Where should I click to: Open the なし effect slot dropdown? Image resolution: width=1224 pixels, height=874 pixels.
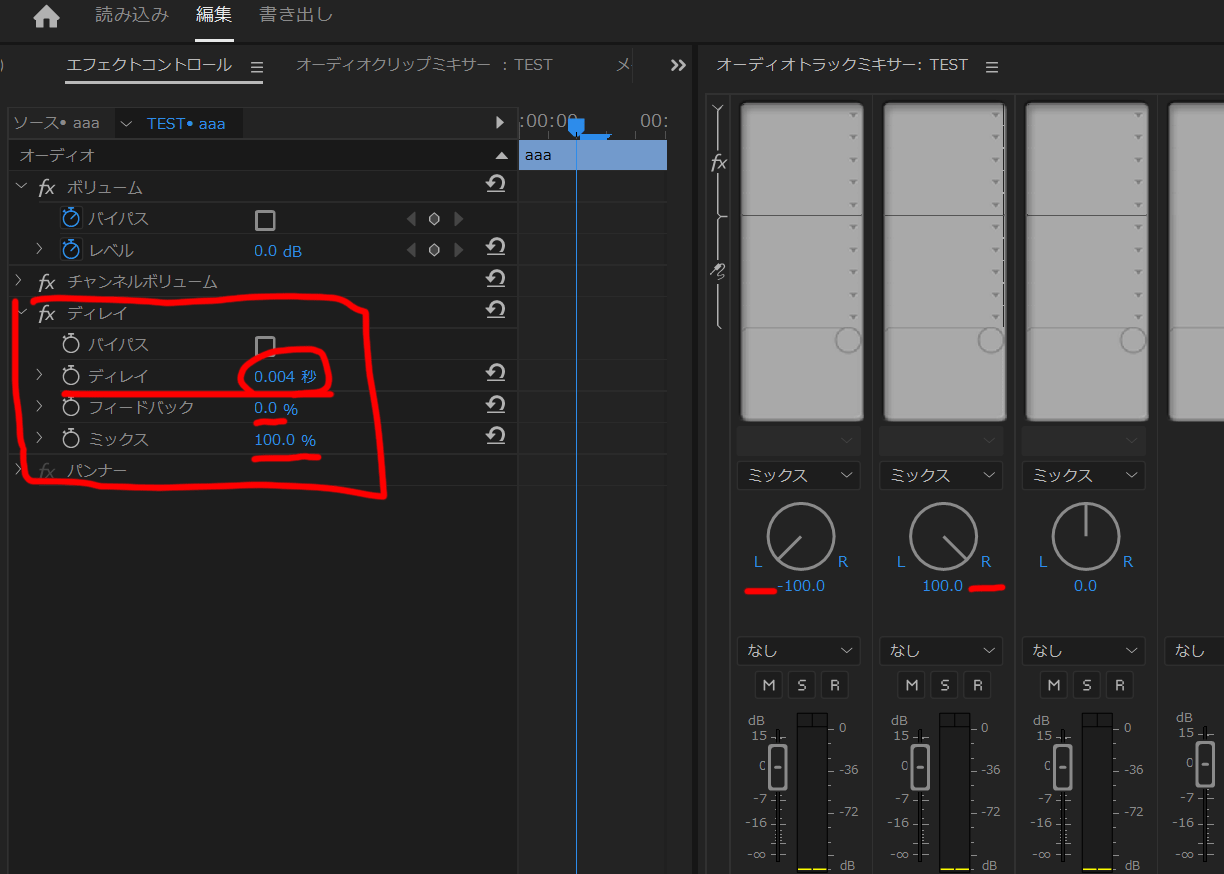(x=798, y=650)
